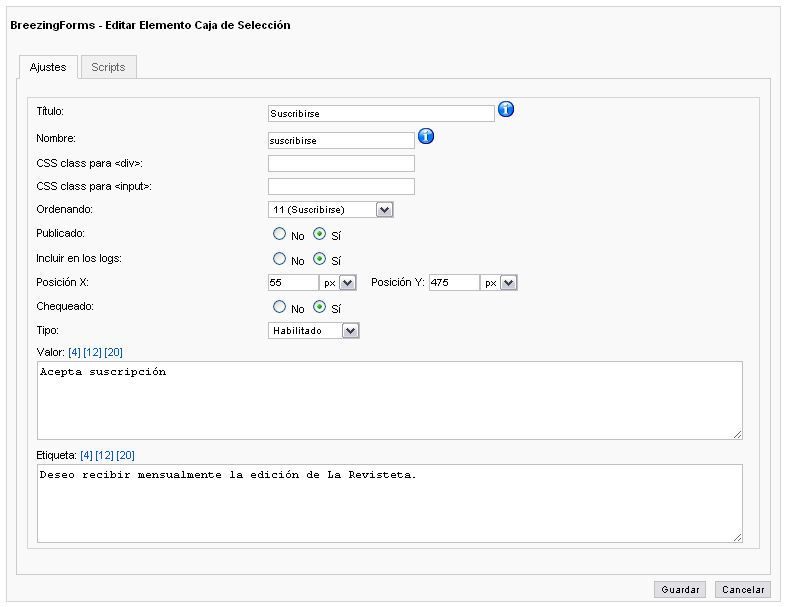The height and width of the screenshot is (607, 786).
Task: Click the Valor [20] rows link
Action: tap(113, 352)
